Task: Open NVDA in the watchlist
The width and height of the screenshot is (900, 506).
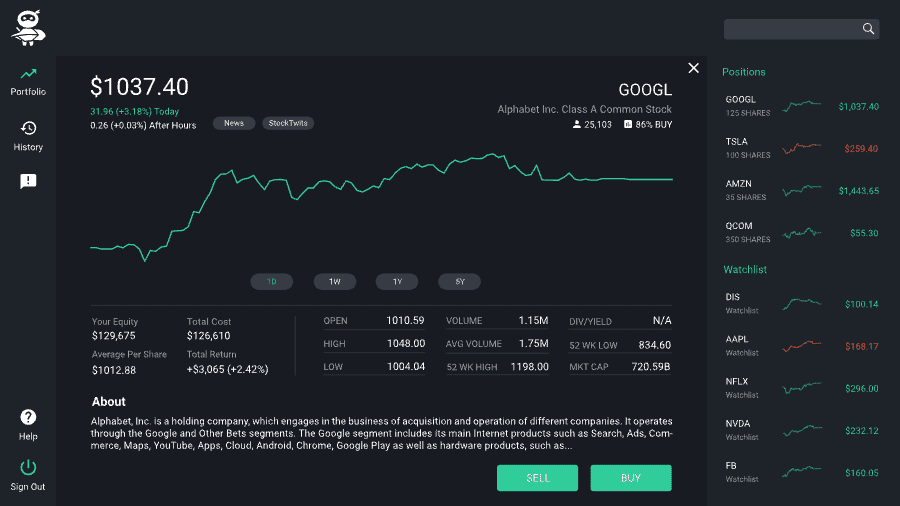Action: (x=801, y=430)
